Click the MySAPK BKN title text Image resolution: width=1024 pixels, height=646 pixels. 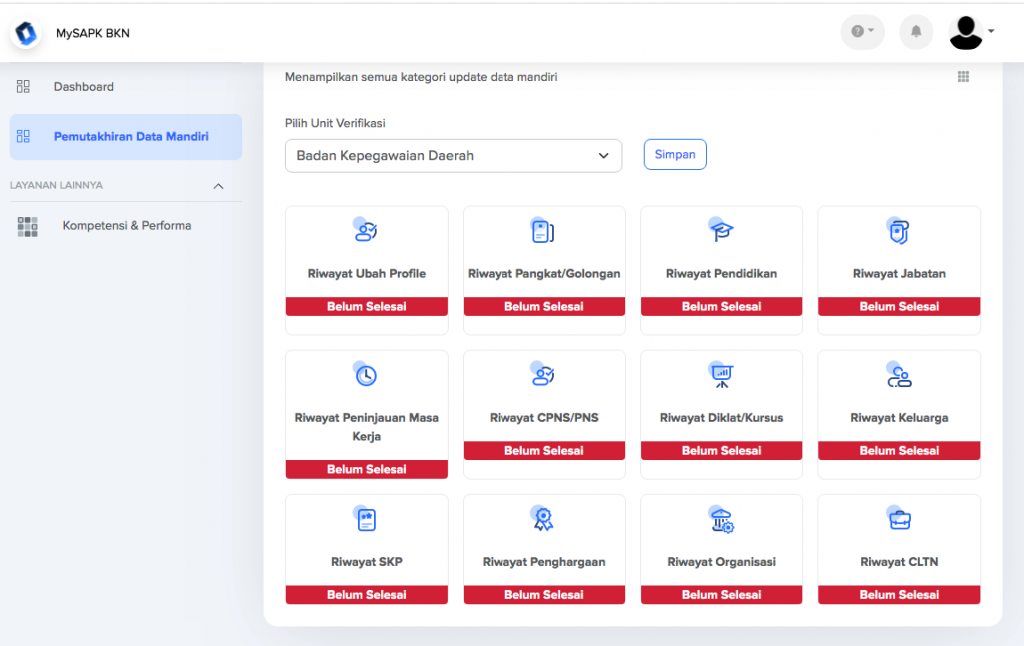[93, 33]
